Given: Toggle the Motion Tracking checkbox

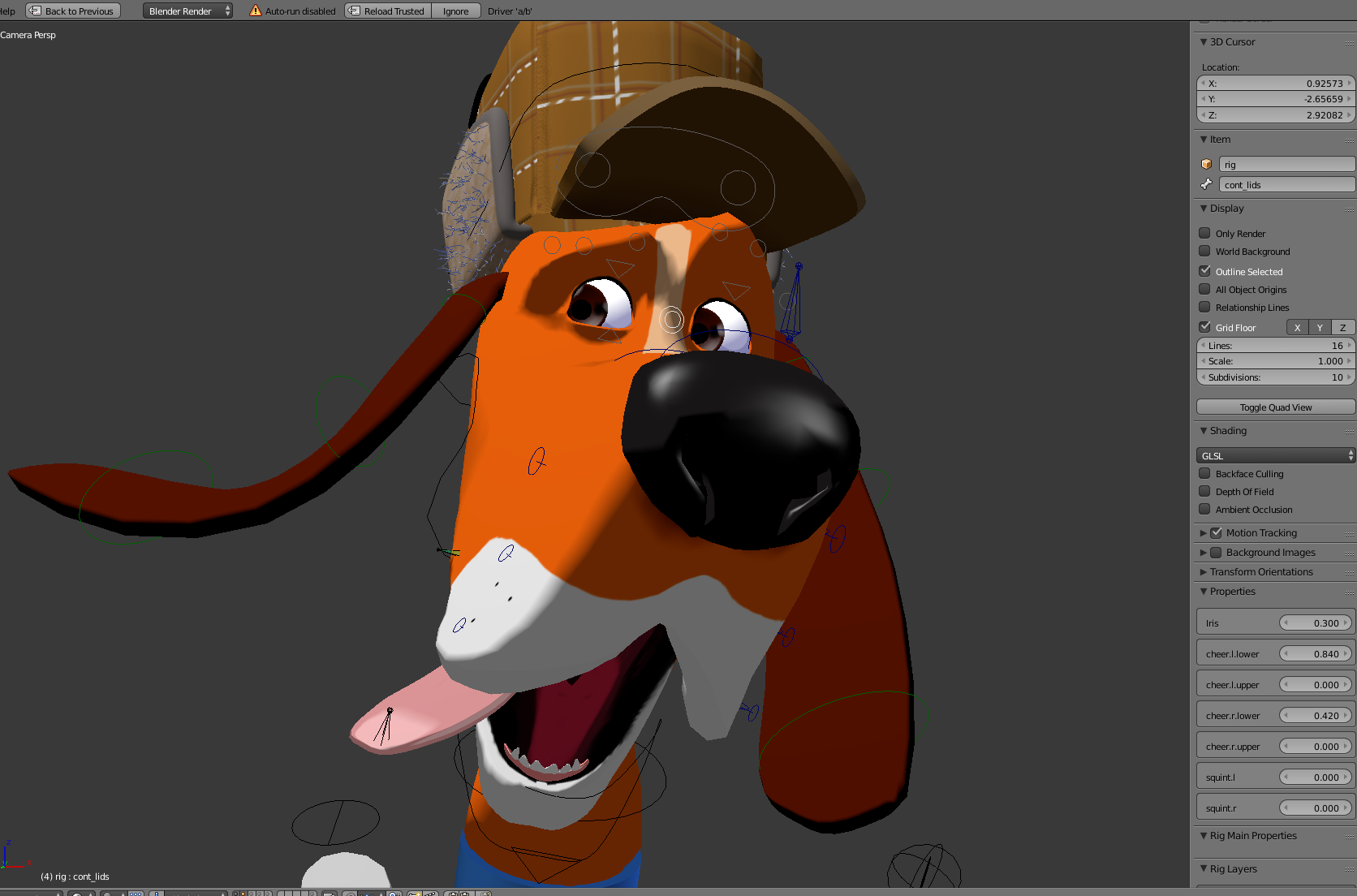Looking at the screenshot, I should point(1216,533).
